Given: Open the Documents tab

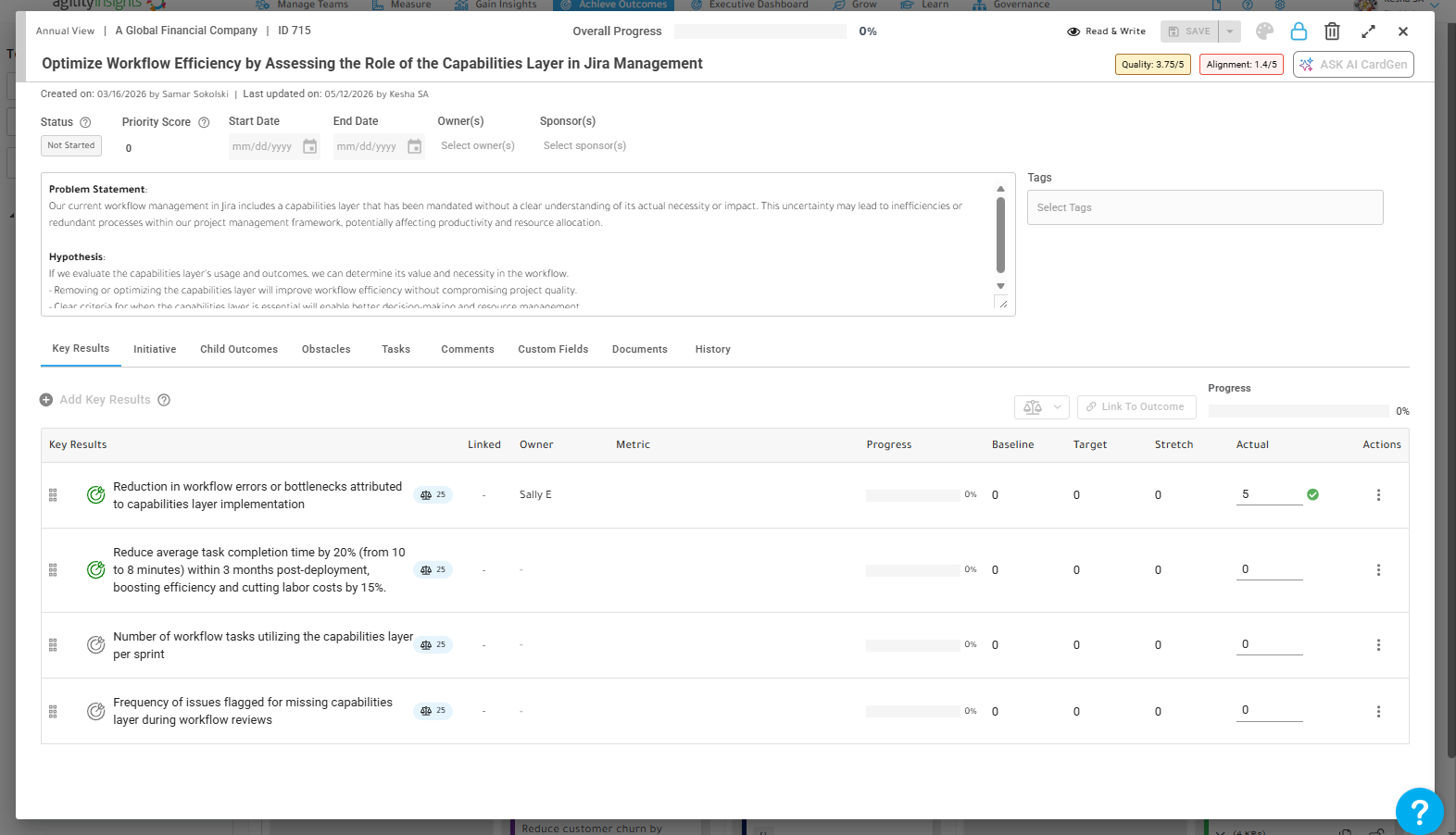Looking at the screenshot, I should pyautogui.click(x=640, y=350).
